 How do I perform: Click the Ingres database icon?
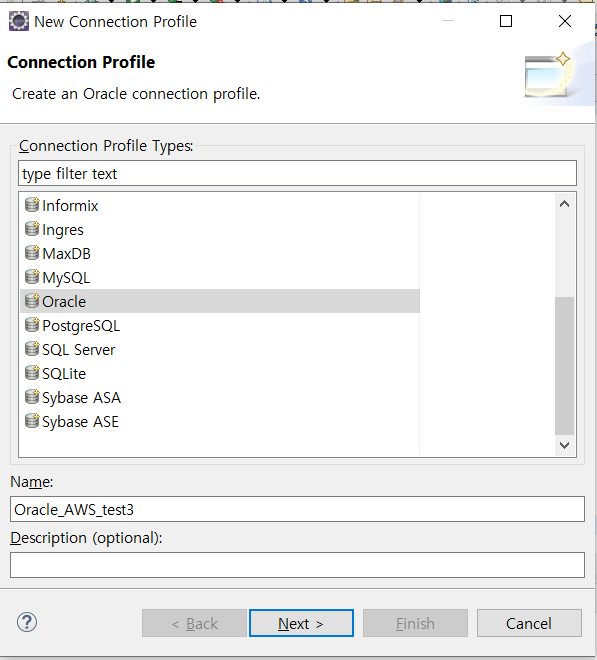pyautogui.click(x=32, y=229)
